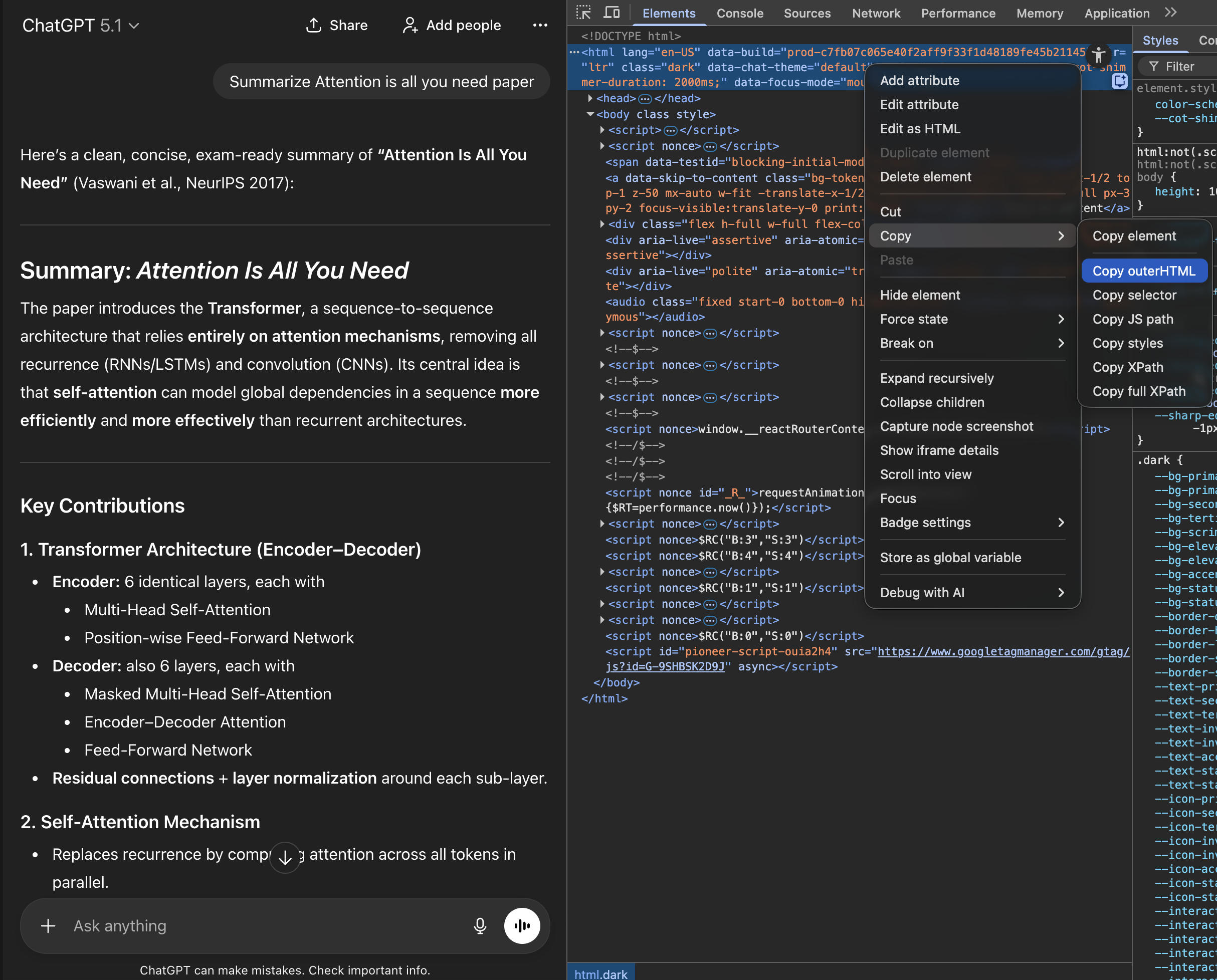Viewport: 1217px width, 980px height.
Task: Switch to the Console tab
Action: [740, 13]
